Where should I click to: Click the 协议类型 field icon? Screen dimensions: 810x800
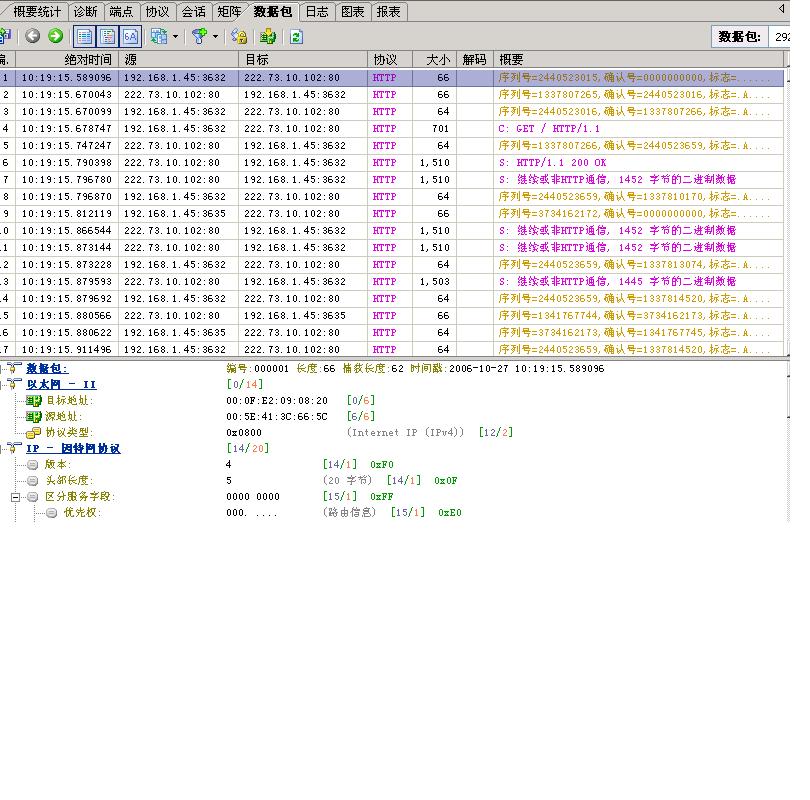point(34,433)
